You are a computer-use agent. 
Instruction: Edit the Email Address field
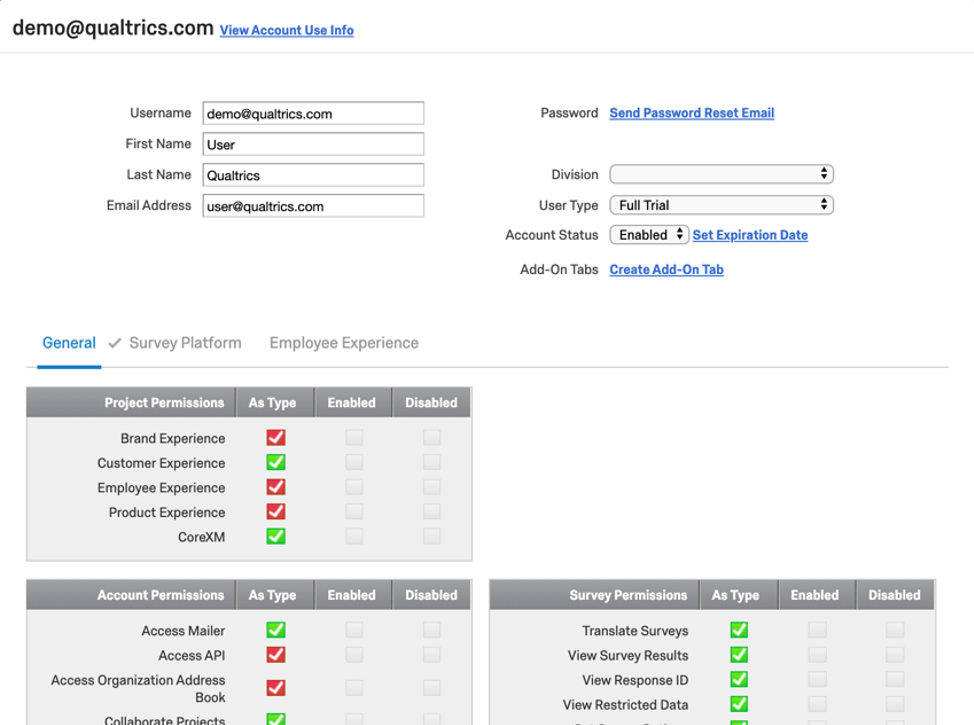click(313, 205)
